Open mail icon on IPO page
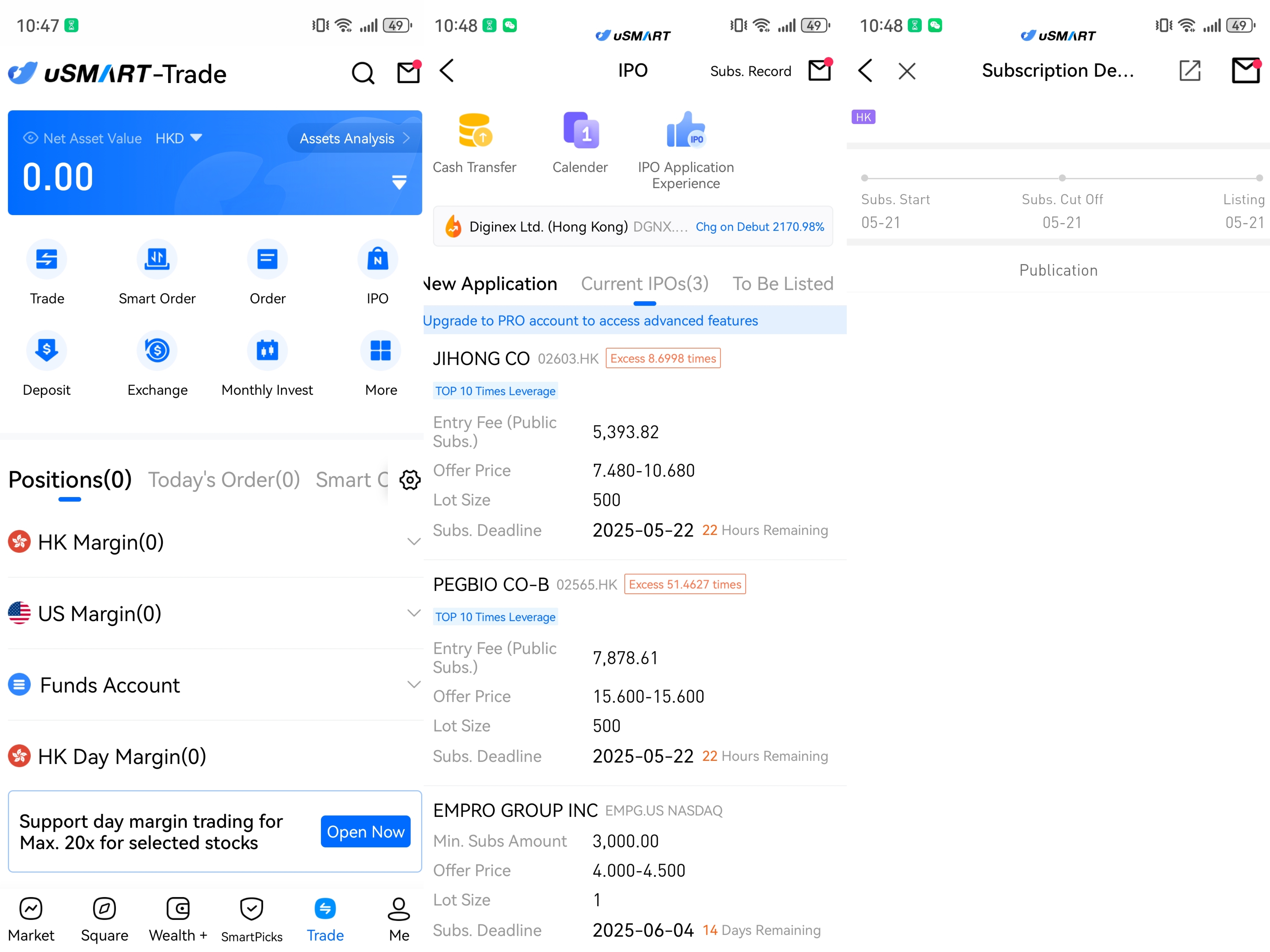 pos(820,70)
